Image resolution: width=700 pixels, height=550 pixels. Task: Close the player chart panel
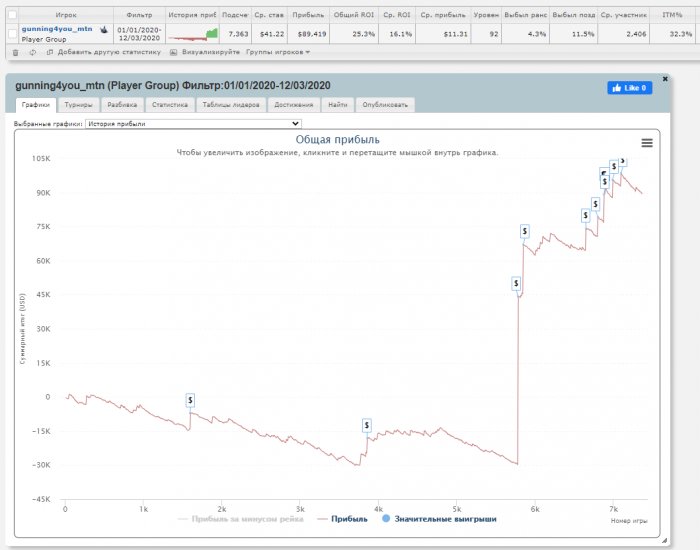tap(666, 78)
